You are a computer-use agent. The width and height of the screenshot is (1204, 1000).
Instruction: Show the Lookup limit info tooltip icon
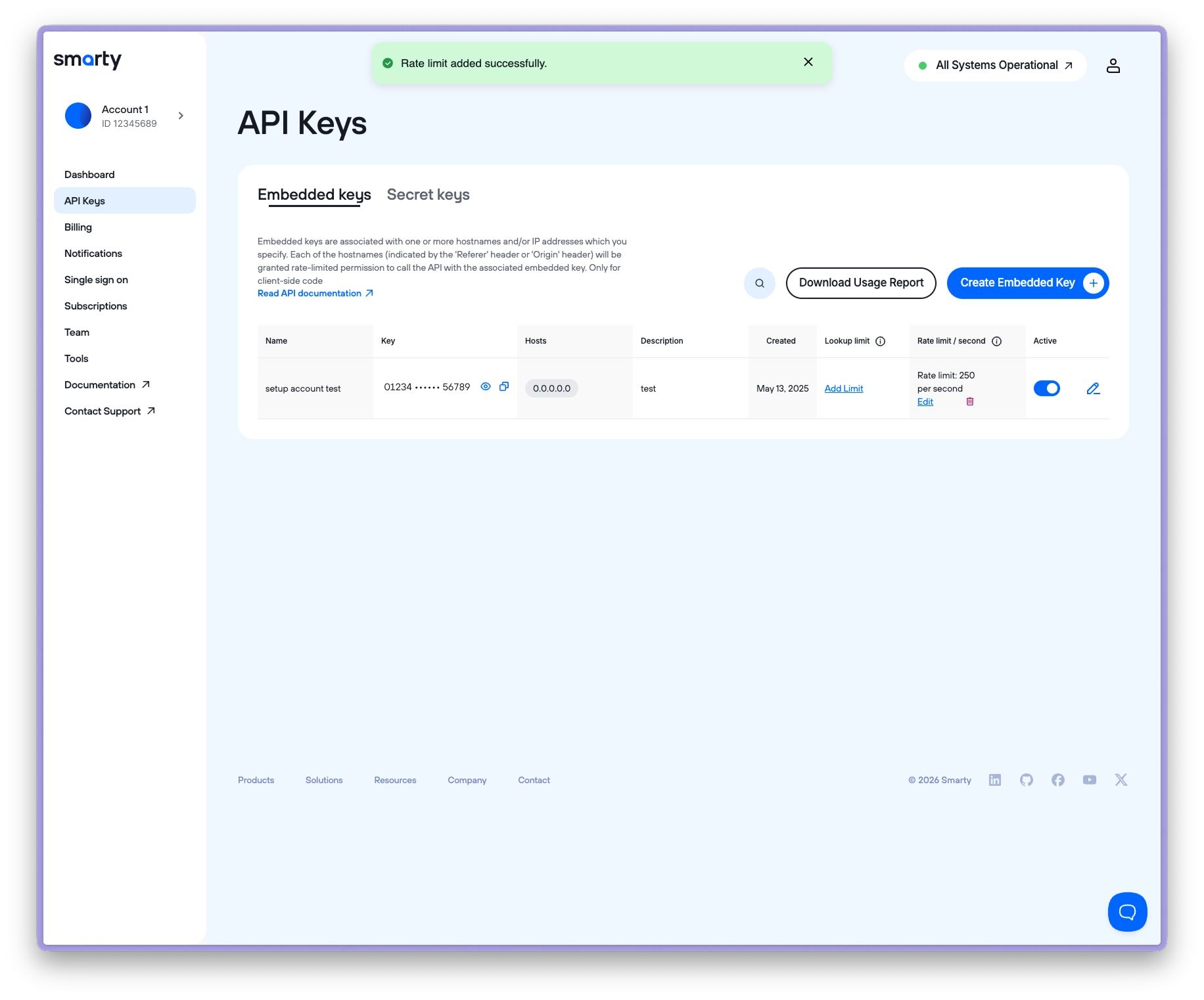881,341
